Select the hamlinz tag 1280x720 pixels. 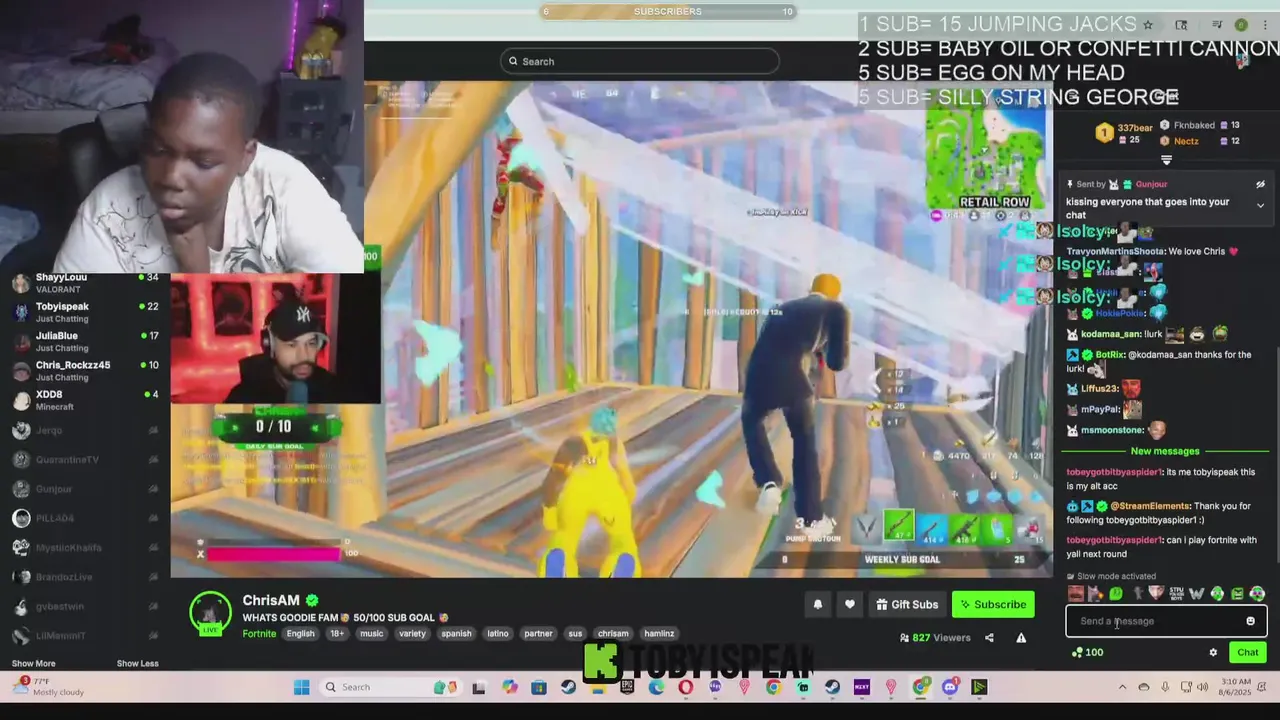click(x=659, y=633)
